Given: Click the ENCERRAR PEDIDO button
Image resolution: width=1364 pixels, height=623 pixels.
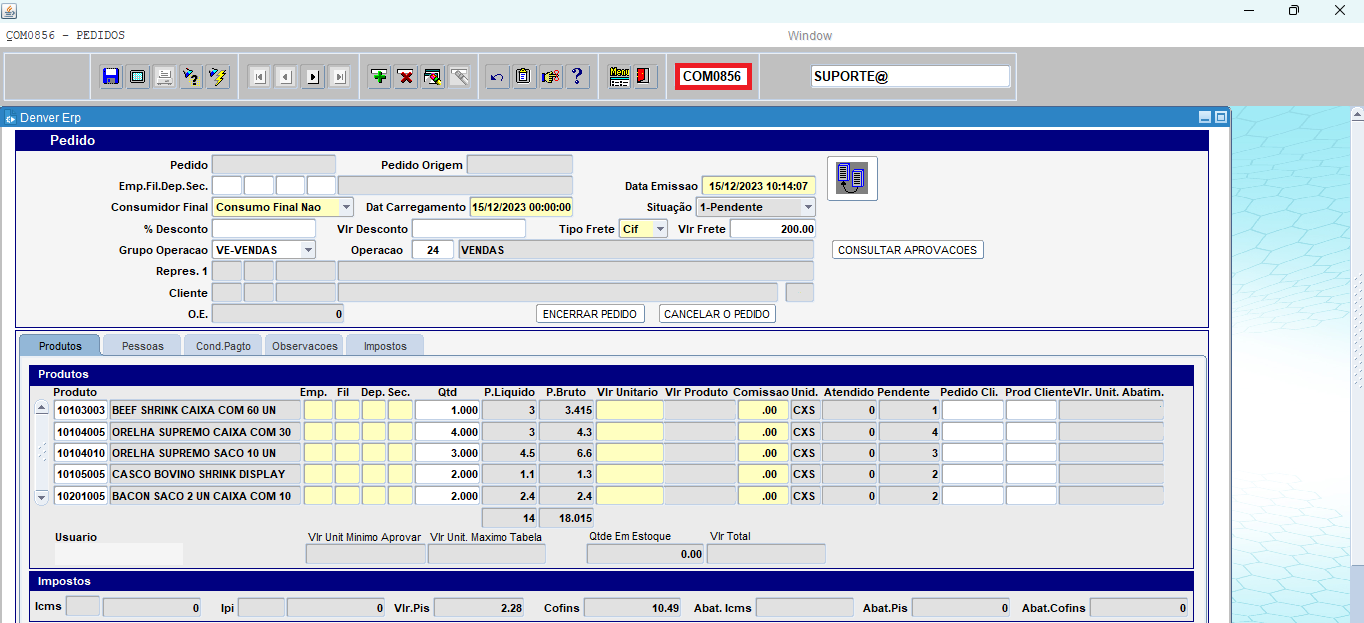Looking at the screenshot, I should click(x=590, y=314).
